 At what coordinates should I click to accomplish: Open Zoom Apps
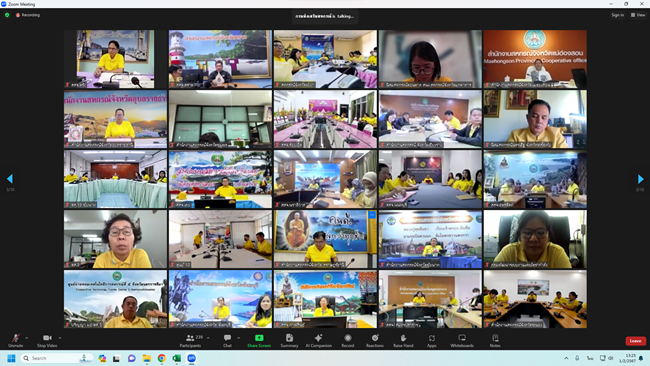tap(432, 340)
